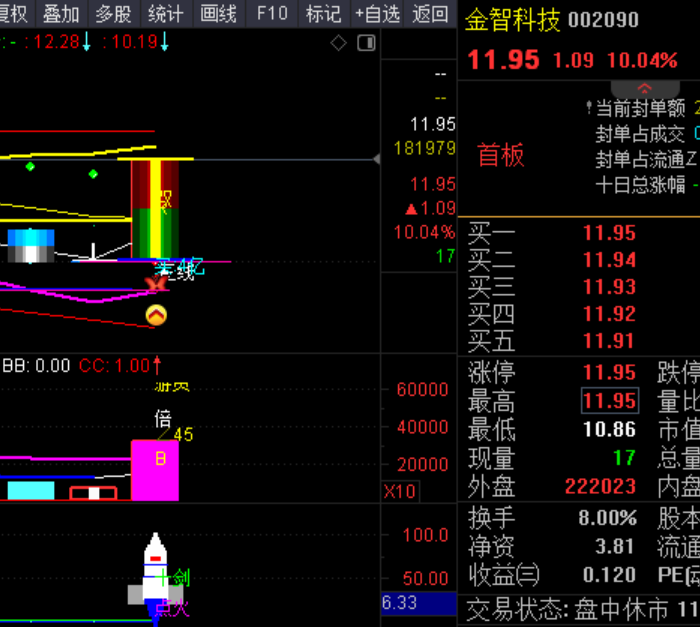Click the 最低 value 10.86
The image size is (700, 627).
pos(609,429)
